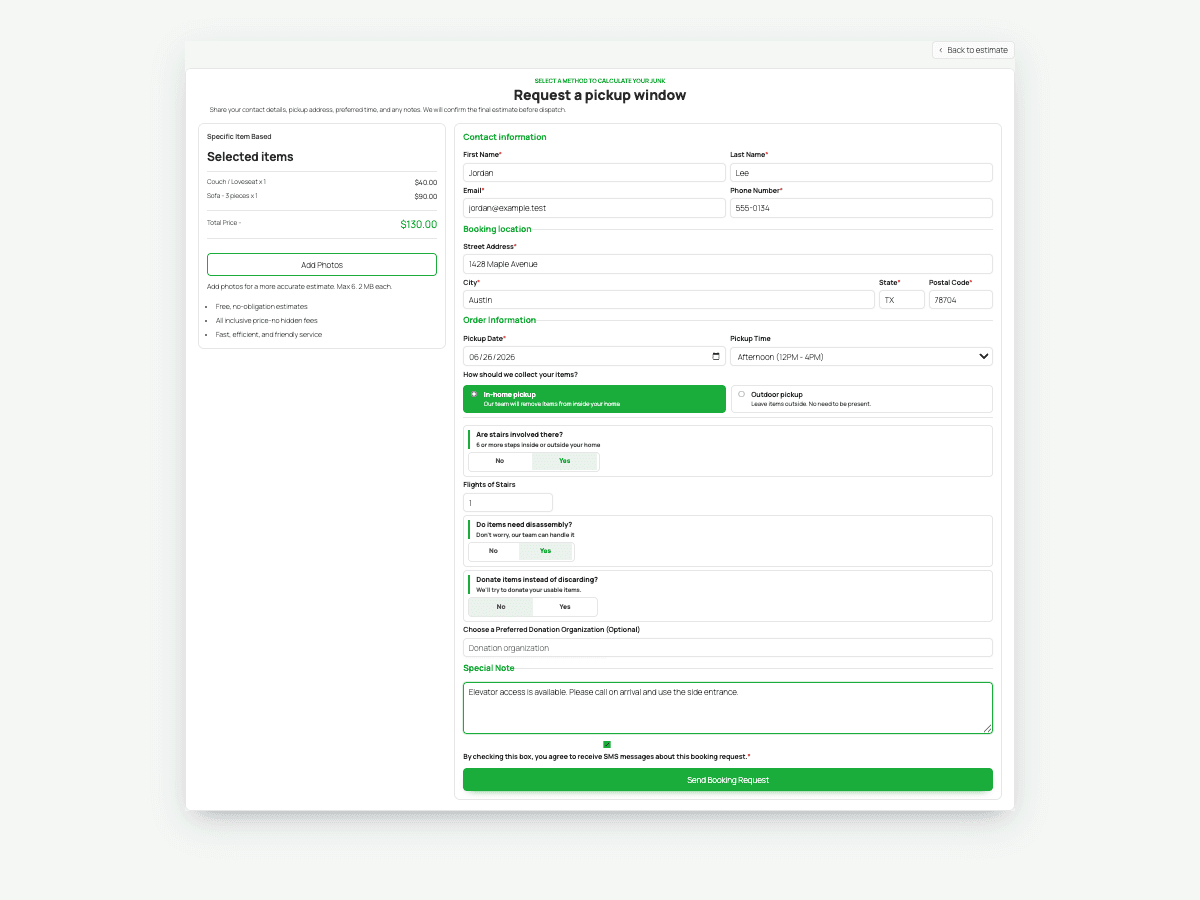
Task: Click the Request a pickup window heading
Action: pos(600,95)
